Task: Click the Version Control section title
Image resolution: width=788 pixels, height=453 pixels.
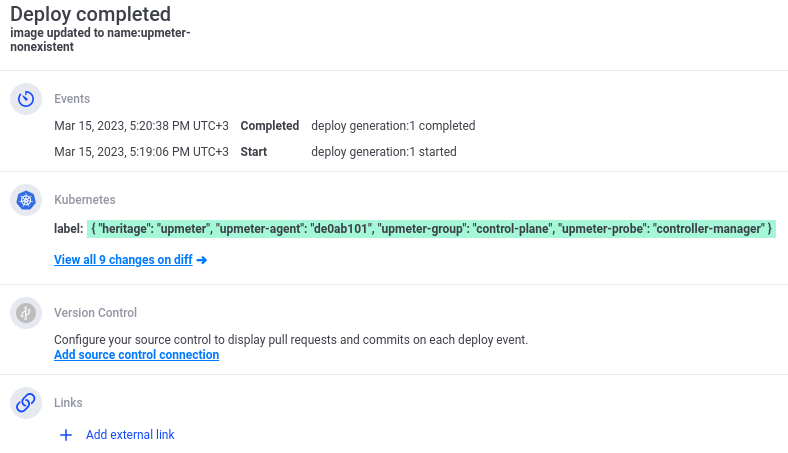Action: pos(95,313)
